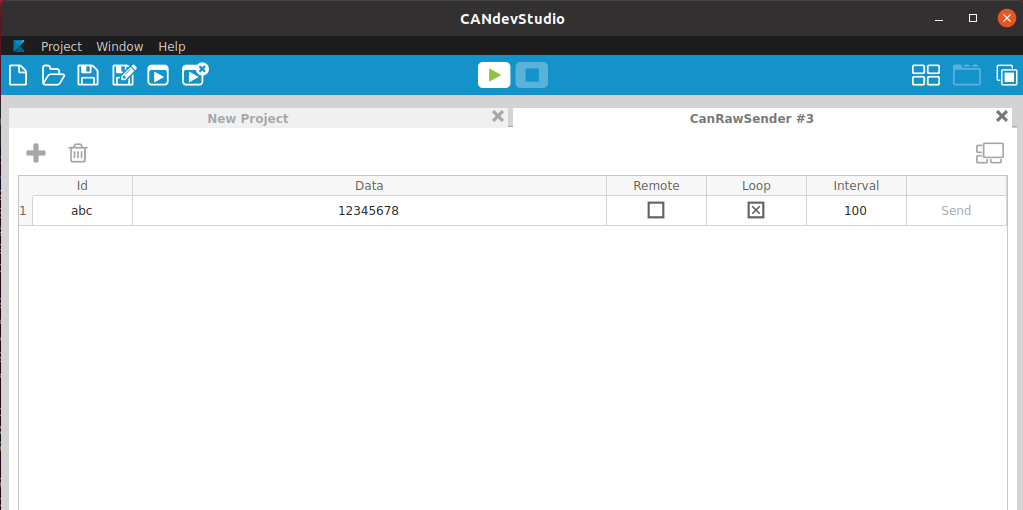The image size is (1023, 510).
Task: Open the Project menu
Action: click(x=61, y=46)
